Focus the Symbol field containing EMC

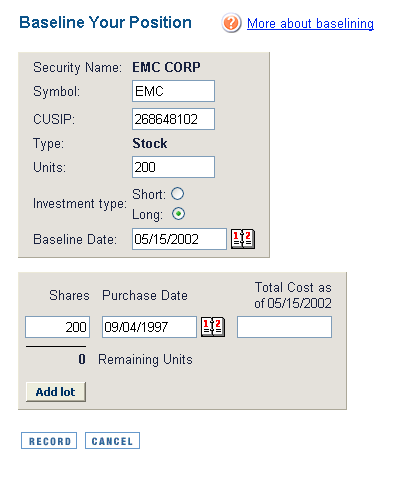click(x=173, y=91)
